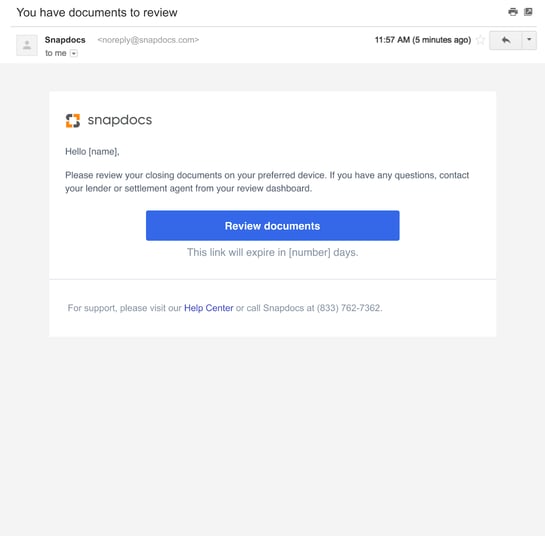Open email in new window icon

coord(528,12)
